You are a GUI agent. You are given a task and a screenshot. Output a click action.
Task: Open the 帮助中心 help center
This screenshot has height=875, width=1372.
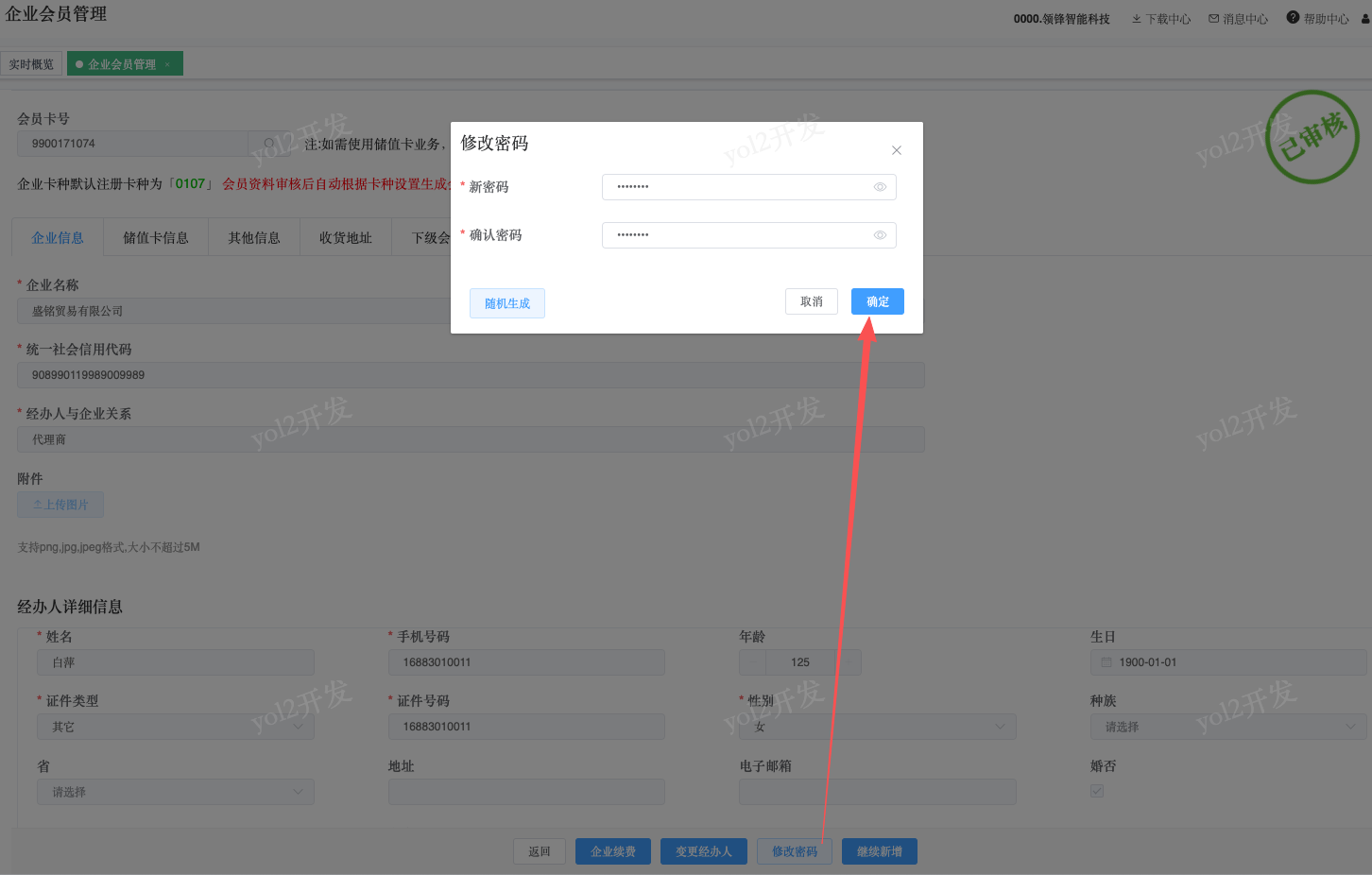pyautogui.click(x=1317, y=19)
